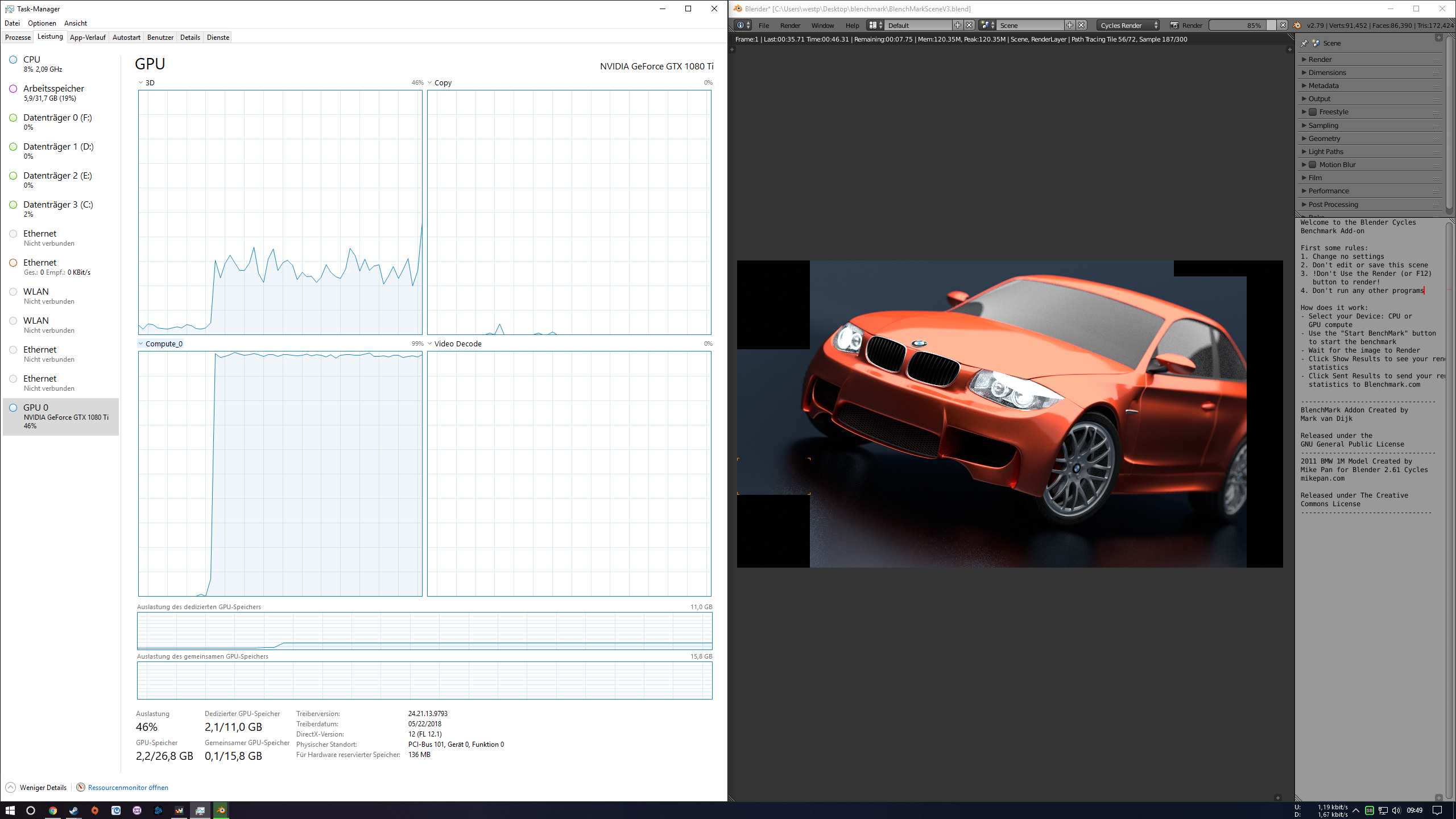Click Weniger Details button in Task-Manager

point(36,787)
